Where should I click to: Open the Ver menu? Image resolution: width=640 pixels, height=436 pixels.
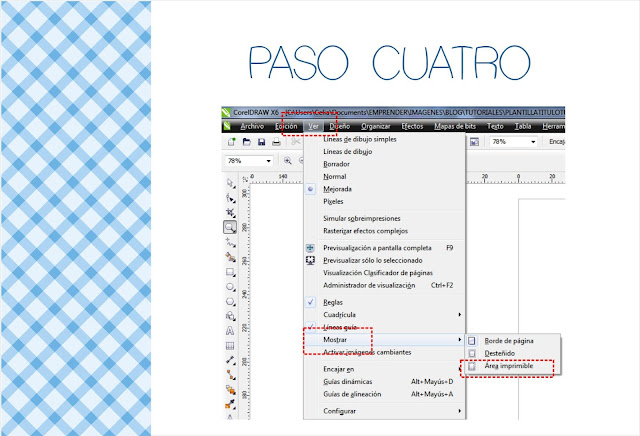pyautogui.click(x=313, y=126)
